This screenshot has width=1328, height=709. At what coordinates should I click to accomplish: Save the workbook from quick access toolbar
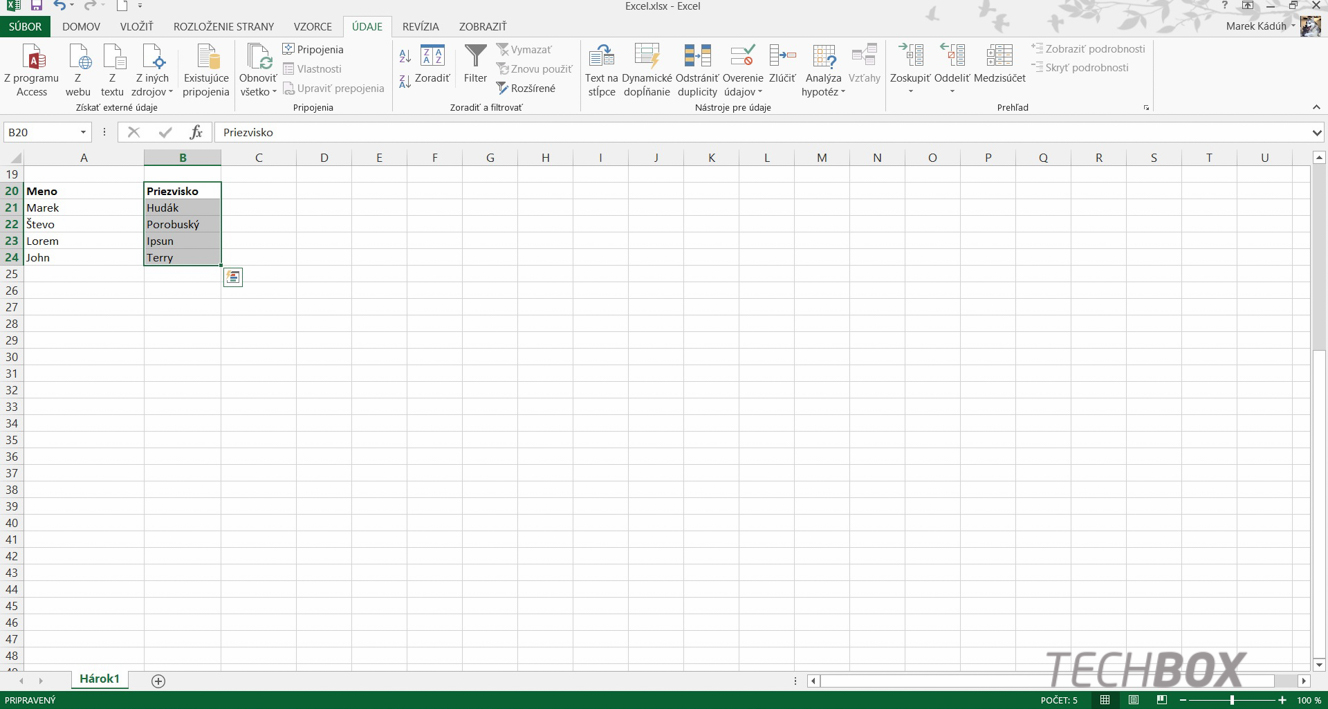tap(36, 6)
